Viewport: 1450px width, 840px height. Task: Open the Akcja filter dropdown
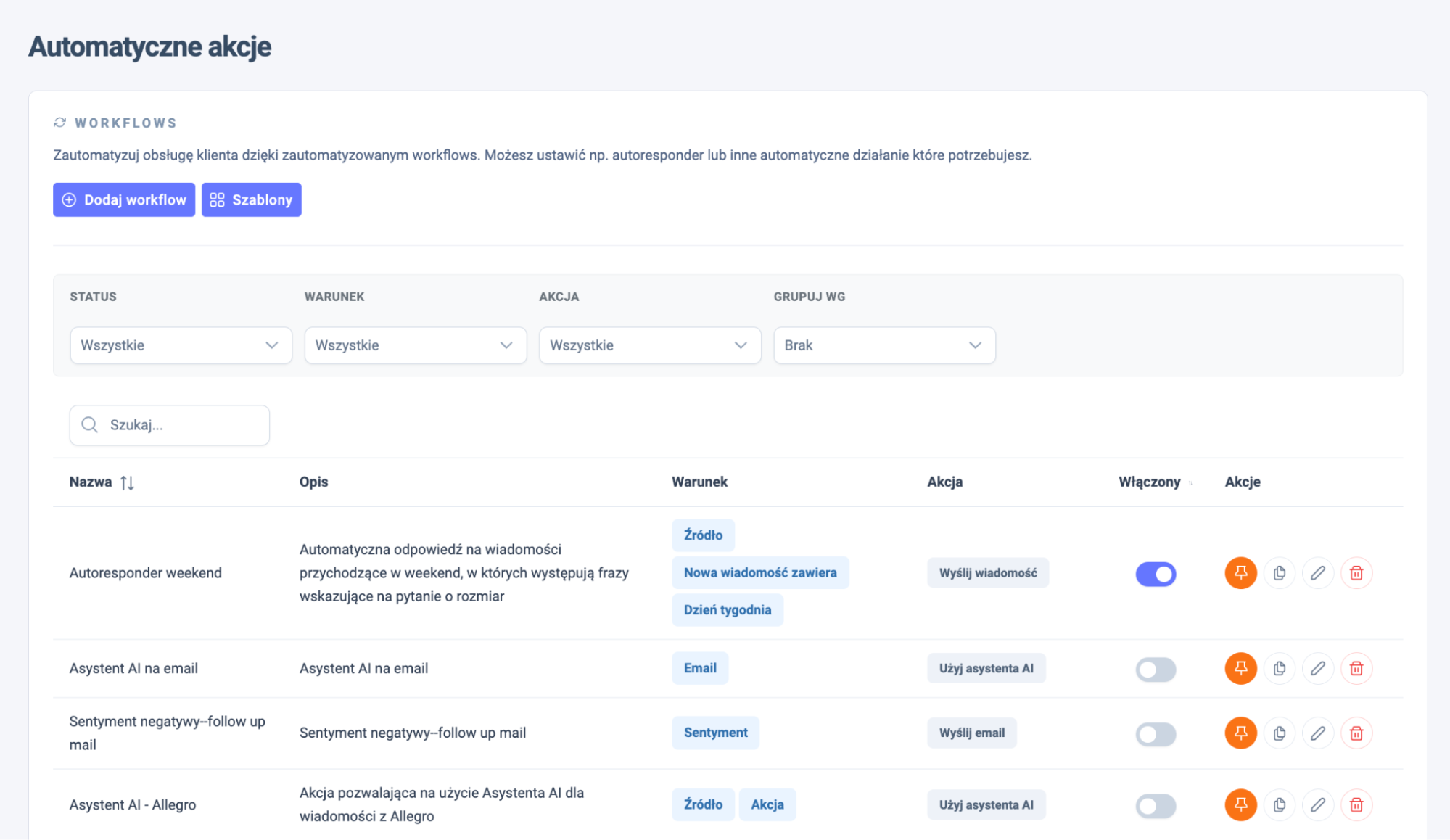pos(649,345)
